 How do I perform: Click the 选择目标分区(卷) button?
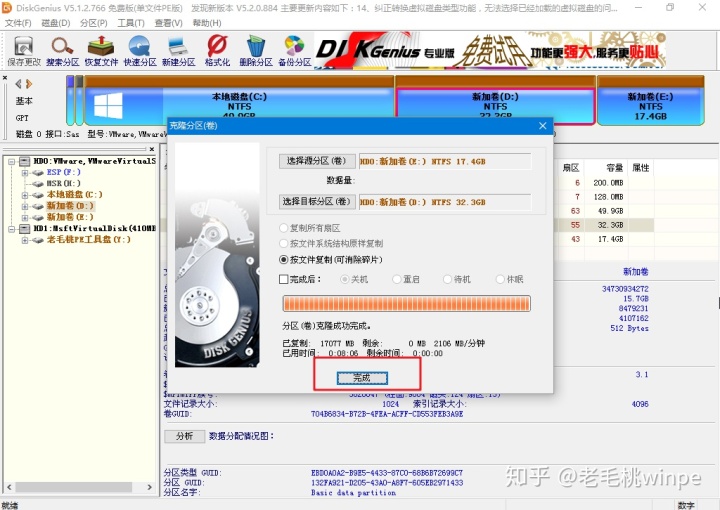click(x=317, y=202)
